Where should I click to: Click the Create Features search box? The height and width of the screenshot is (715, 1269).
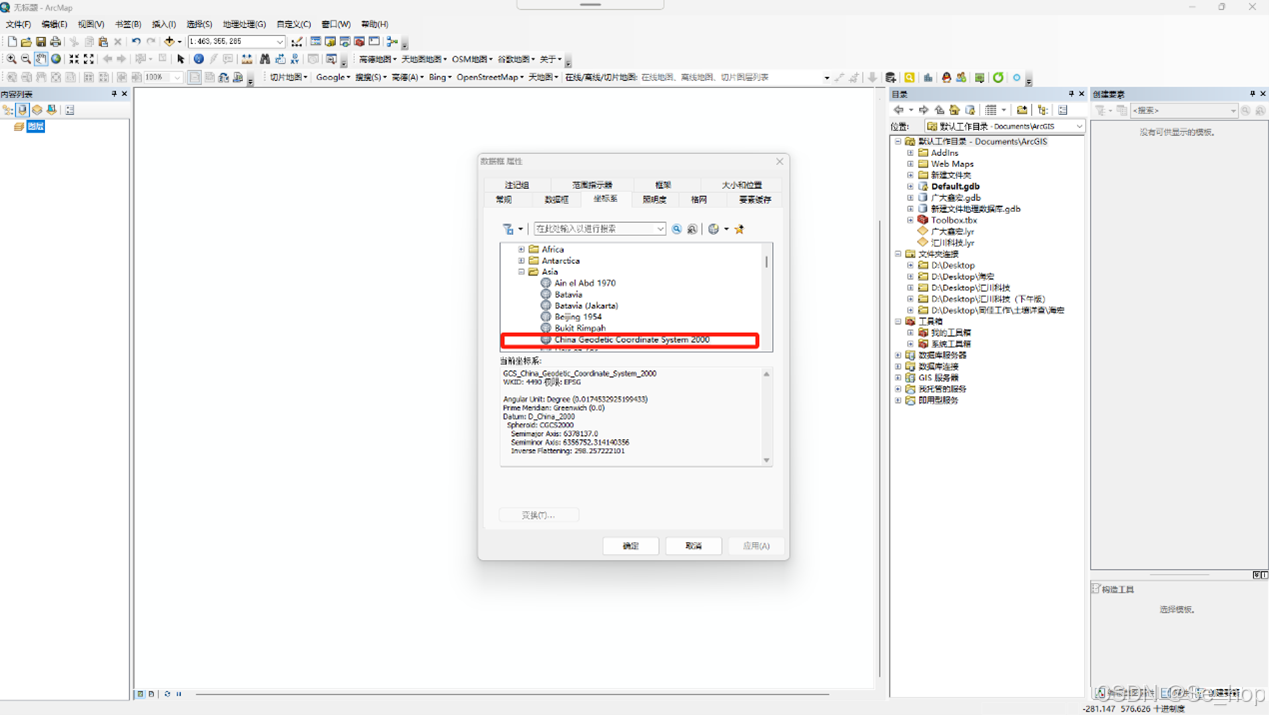pos(1184,110)
